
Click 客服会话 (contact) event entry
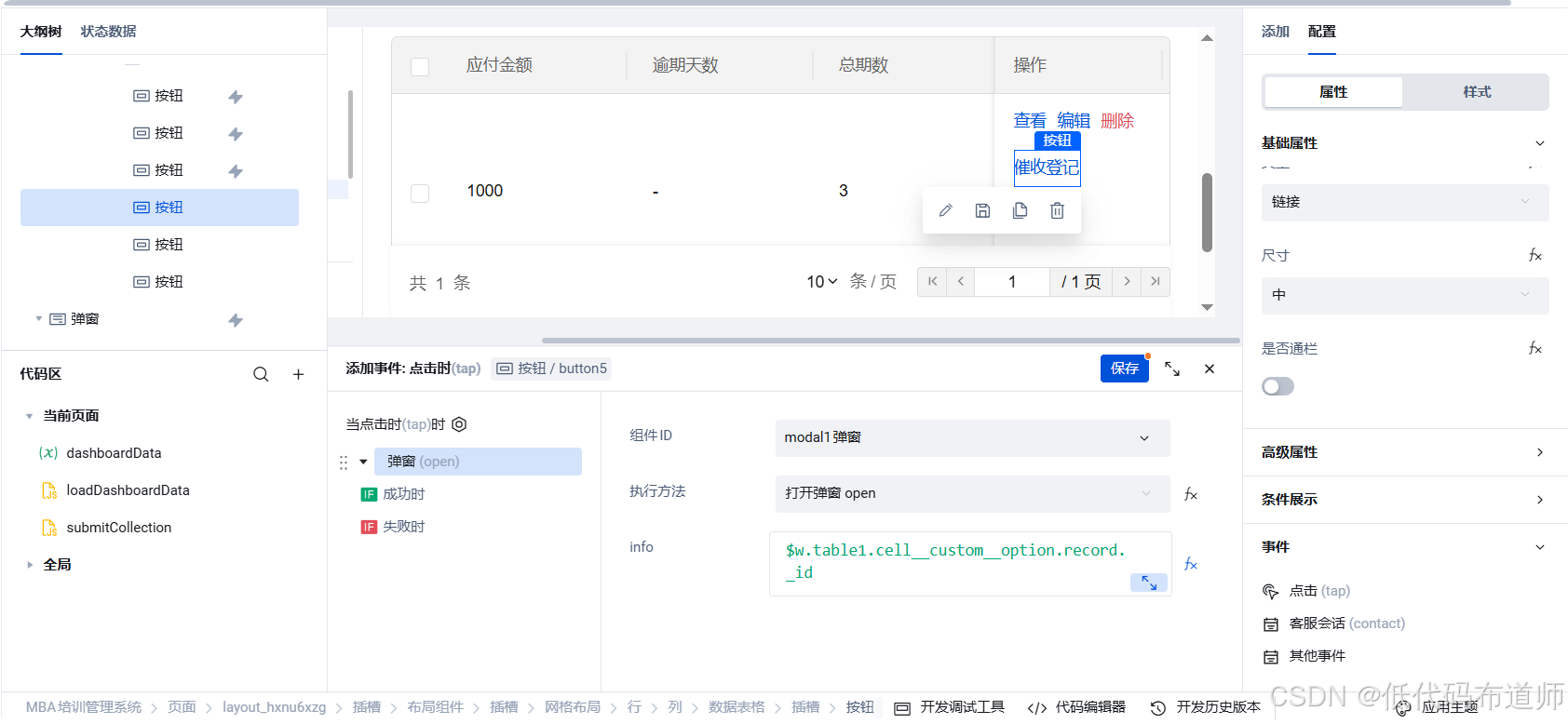(1334, 623)
